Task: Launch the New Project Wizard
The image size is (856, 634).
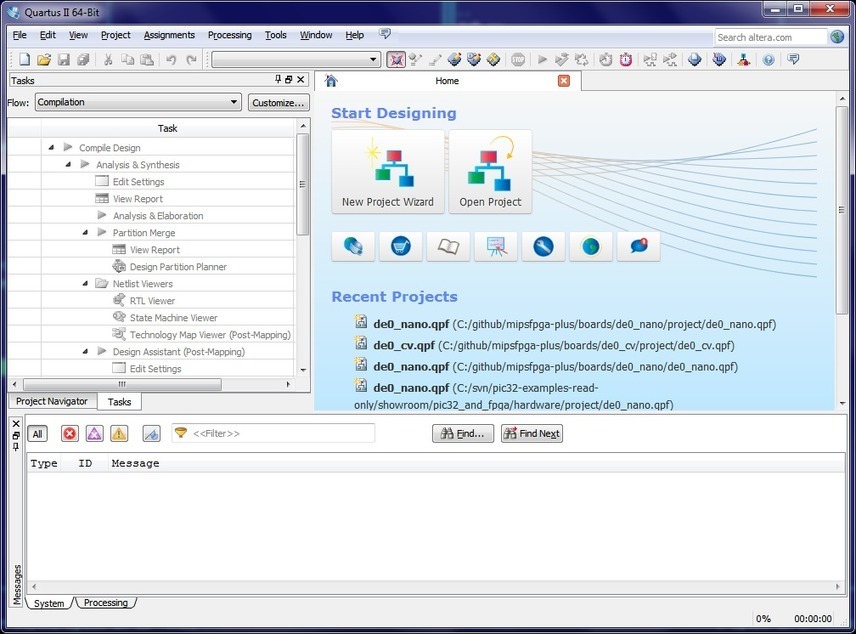Action: 388,171
